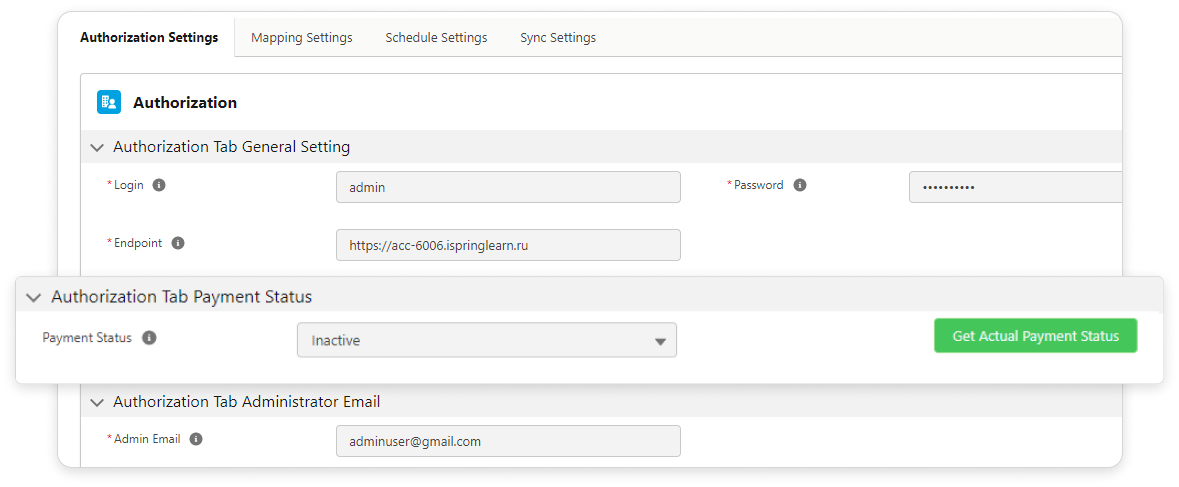Focus the Password field
The height and width of the screenshot is (487, 1179).
point(1015,187)
